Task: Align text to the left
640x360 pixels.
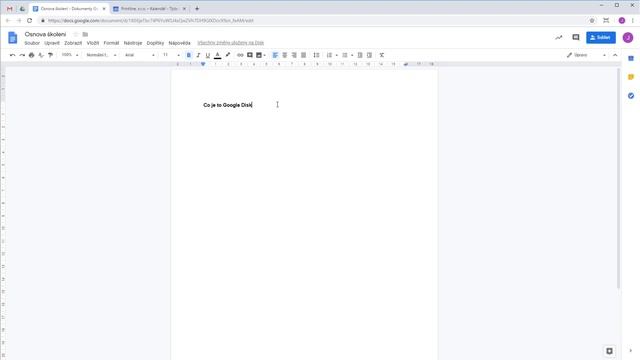Action: [275, 55]
